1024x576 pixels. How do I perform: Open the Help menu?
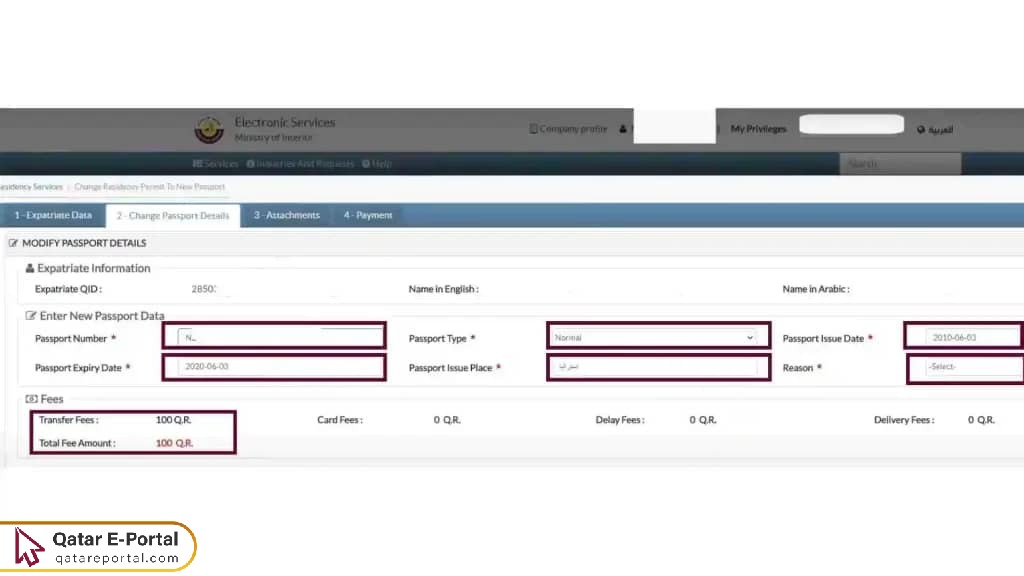coord(377,163)
